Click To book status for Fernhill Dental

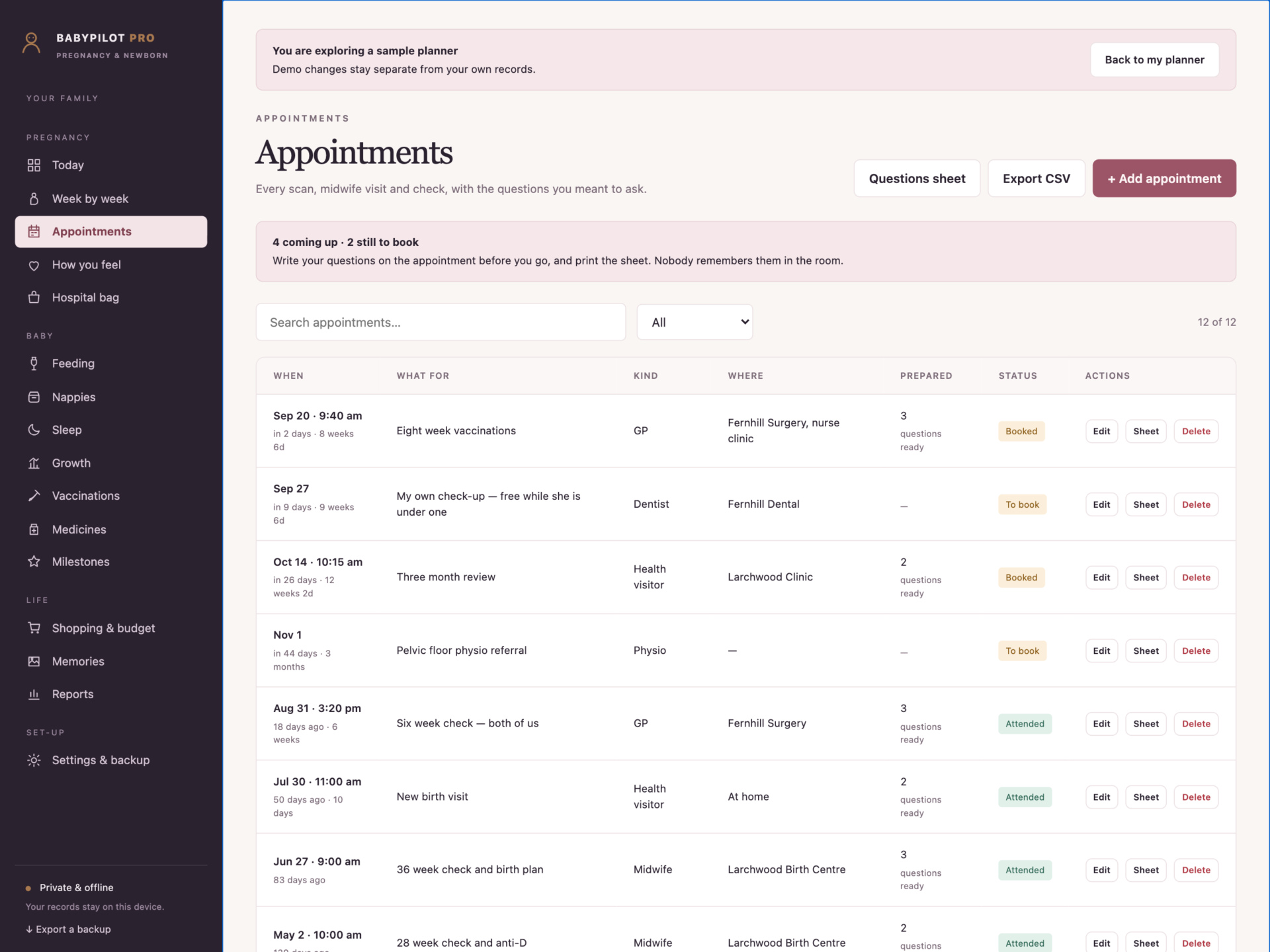pyautogui.click(x=1022, y=504)
